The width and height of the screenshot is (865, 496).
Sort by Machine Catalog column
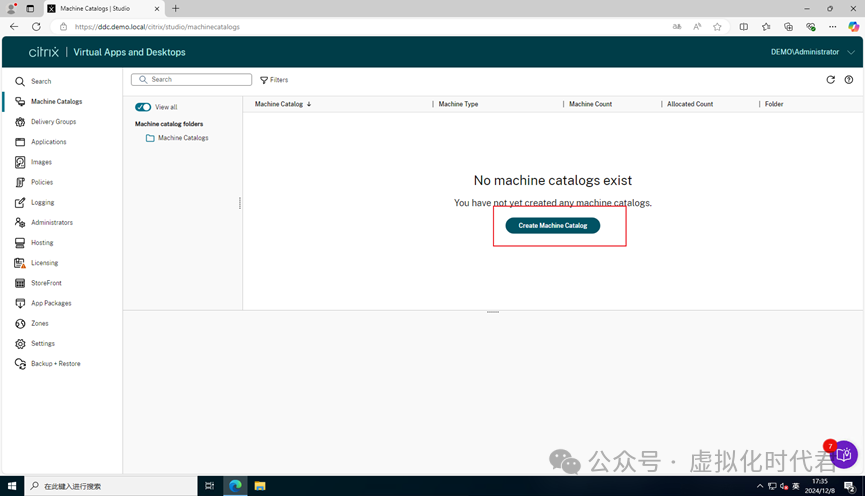(x=282, y=104)
